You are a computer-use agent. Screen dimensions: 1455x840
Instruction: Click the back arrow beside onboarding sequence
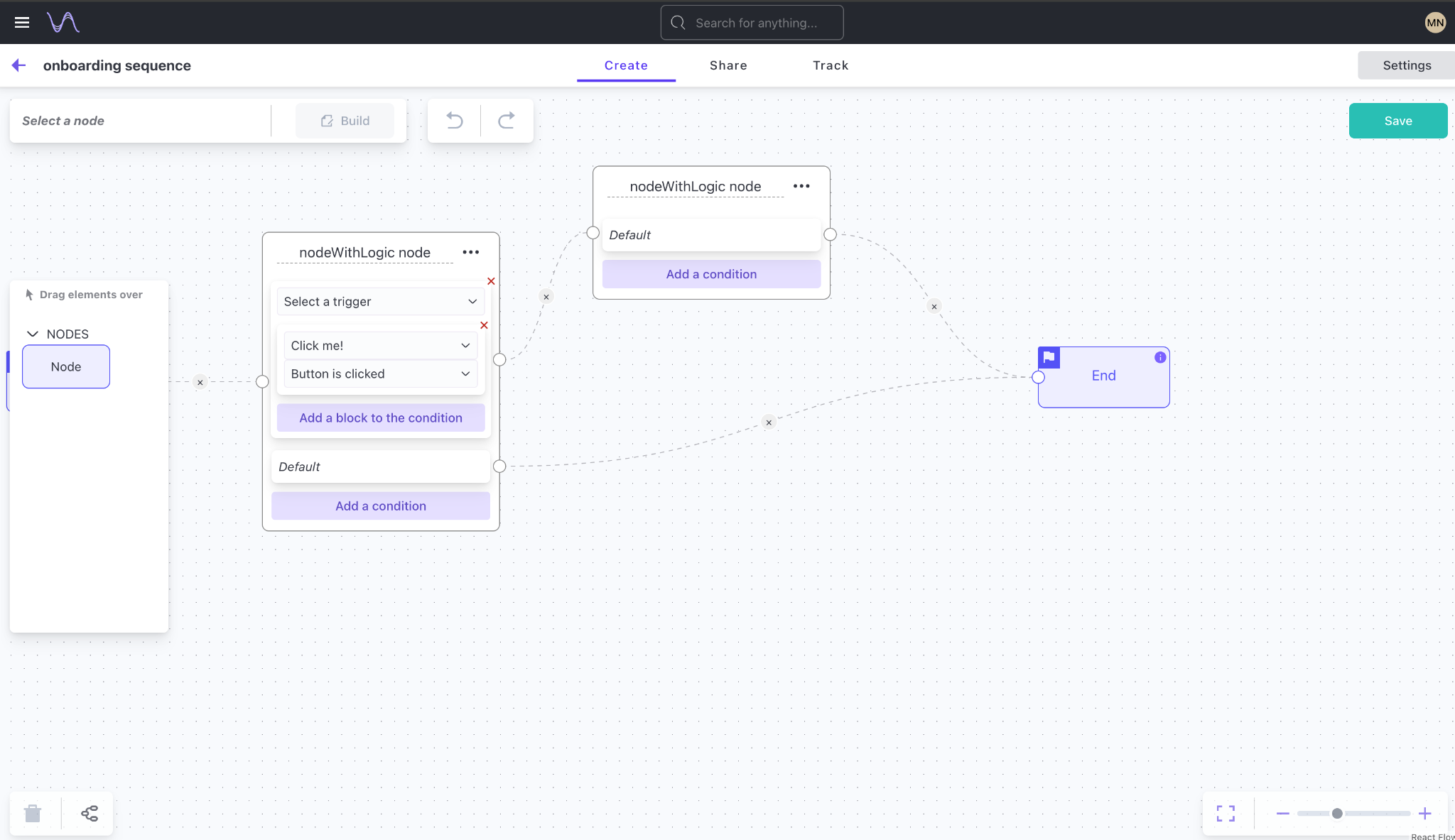click(x=18, y=65)
